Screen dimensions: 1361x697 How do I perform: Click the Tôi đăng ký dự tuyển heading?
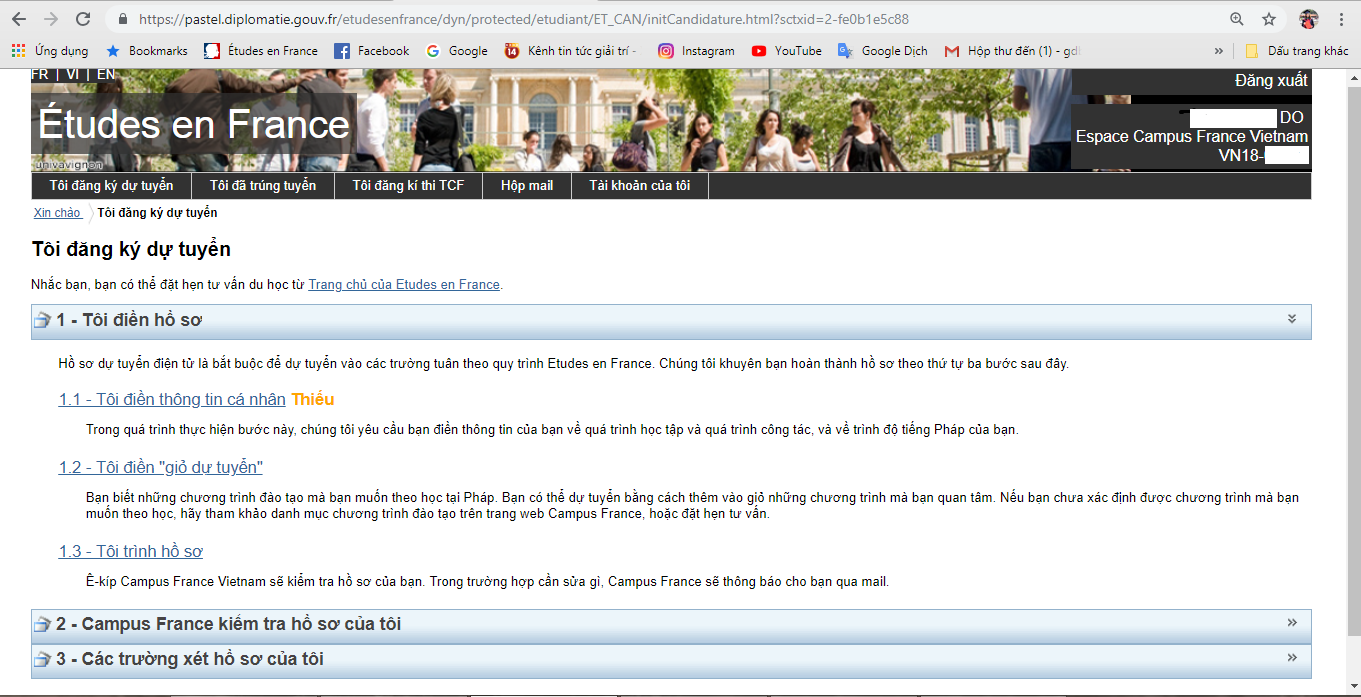(131, 249)
